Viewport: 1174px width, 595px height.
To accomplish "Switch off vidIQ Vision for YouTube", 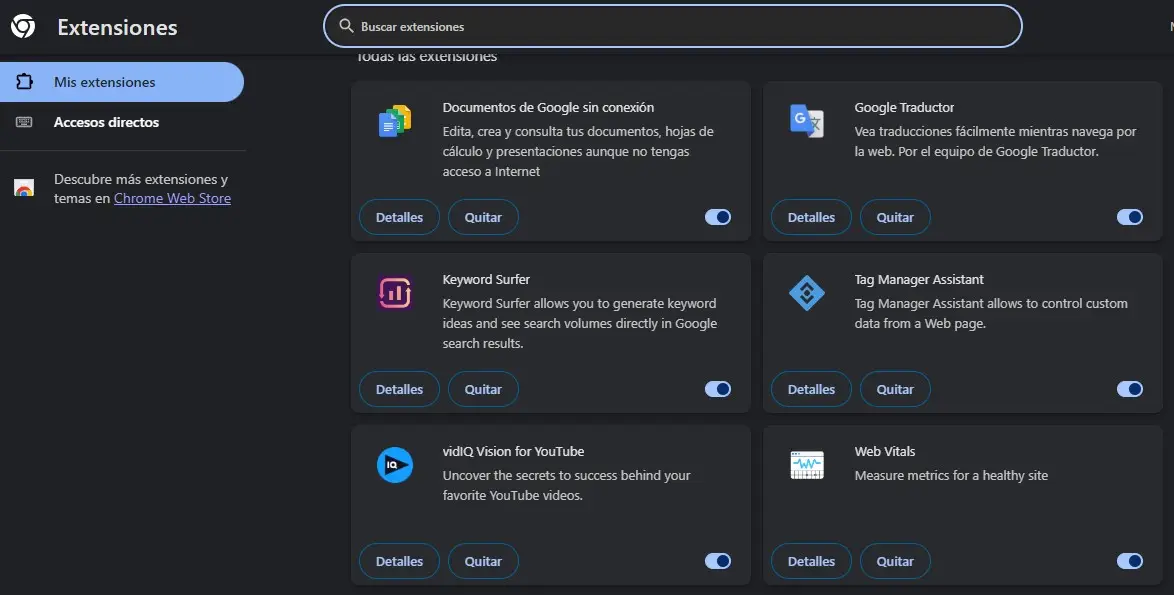I will (x=718, y=561).
